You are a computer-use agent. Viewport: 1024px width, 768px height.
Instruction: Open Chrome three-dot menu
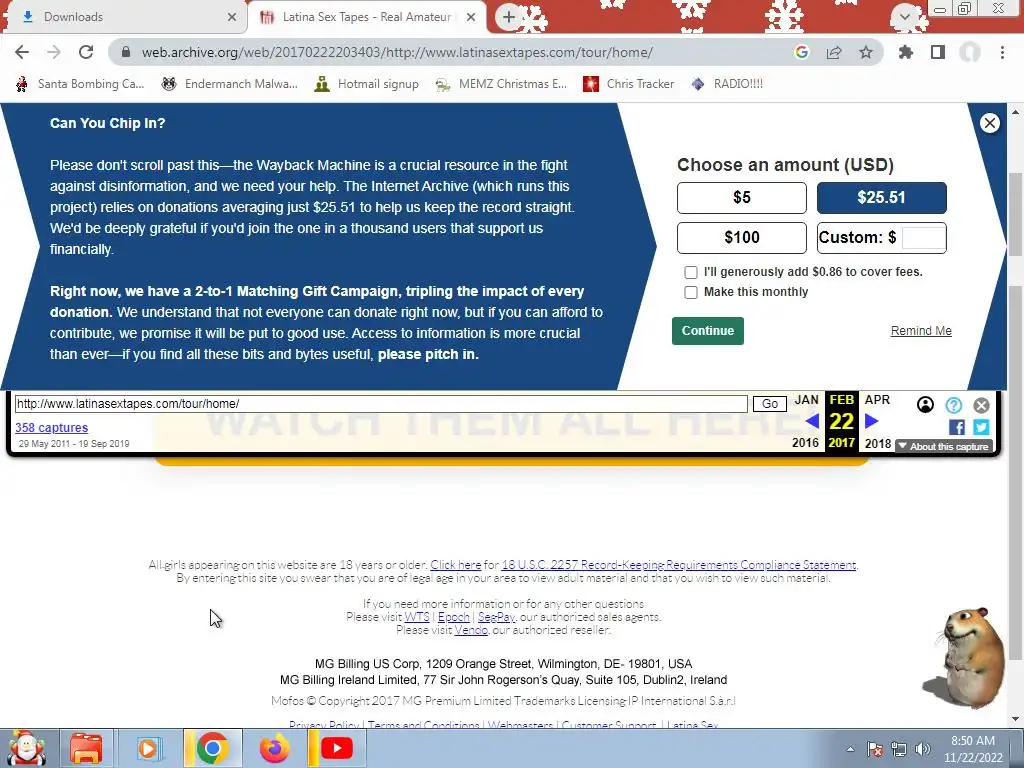point(1002,52)
